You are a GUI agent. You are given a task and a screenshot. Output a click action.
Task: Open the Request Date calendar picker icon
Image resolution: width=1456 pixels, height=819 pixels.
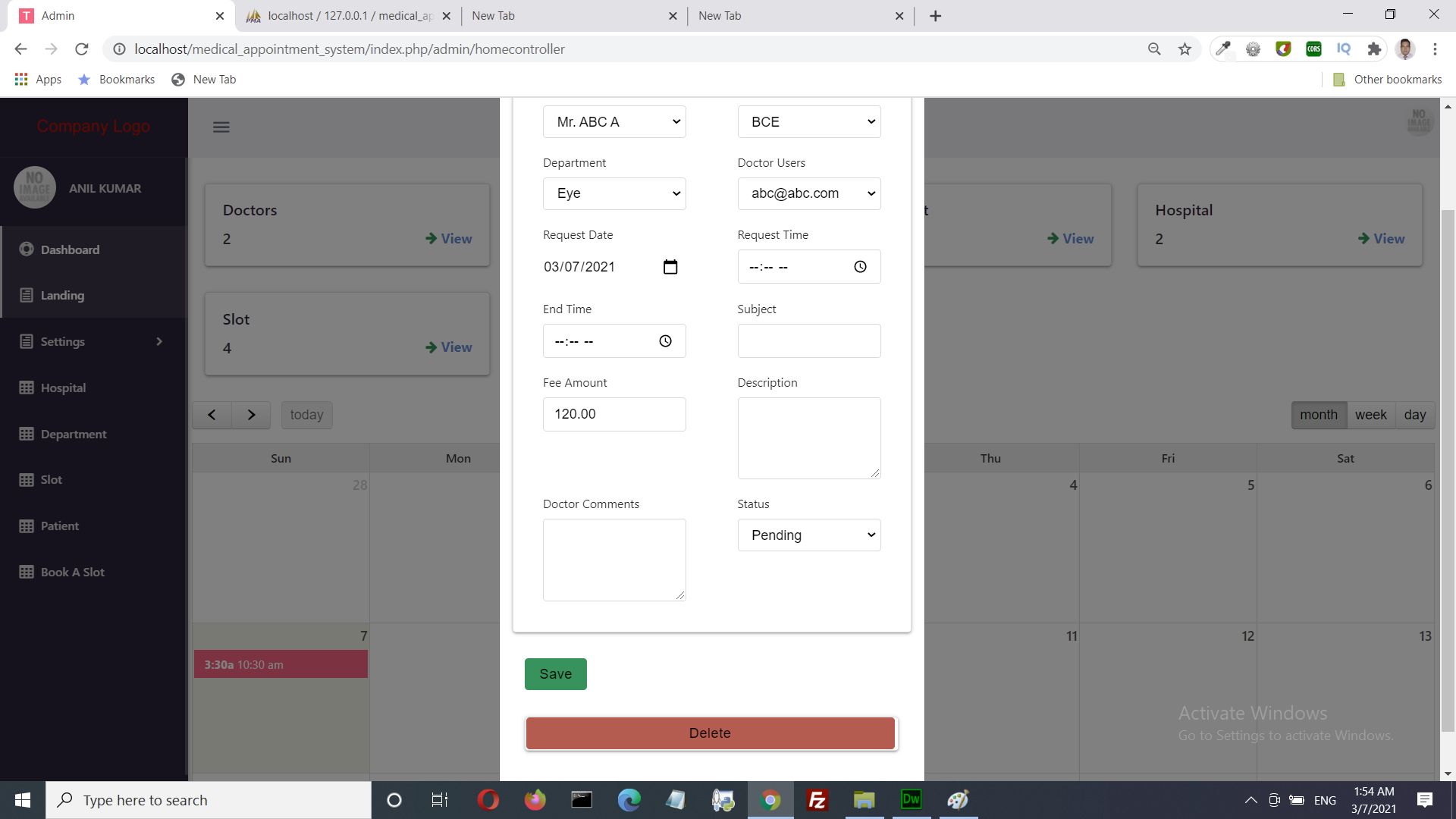[670, 267]
